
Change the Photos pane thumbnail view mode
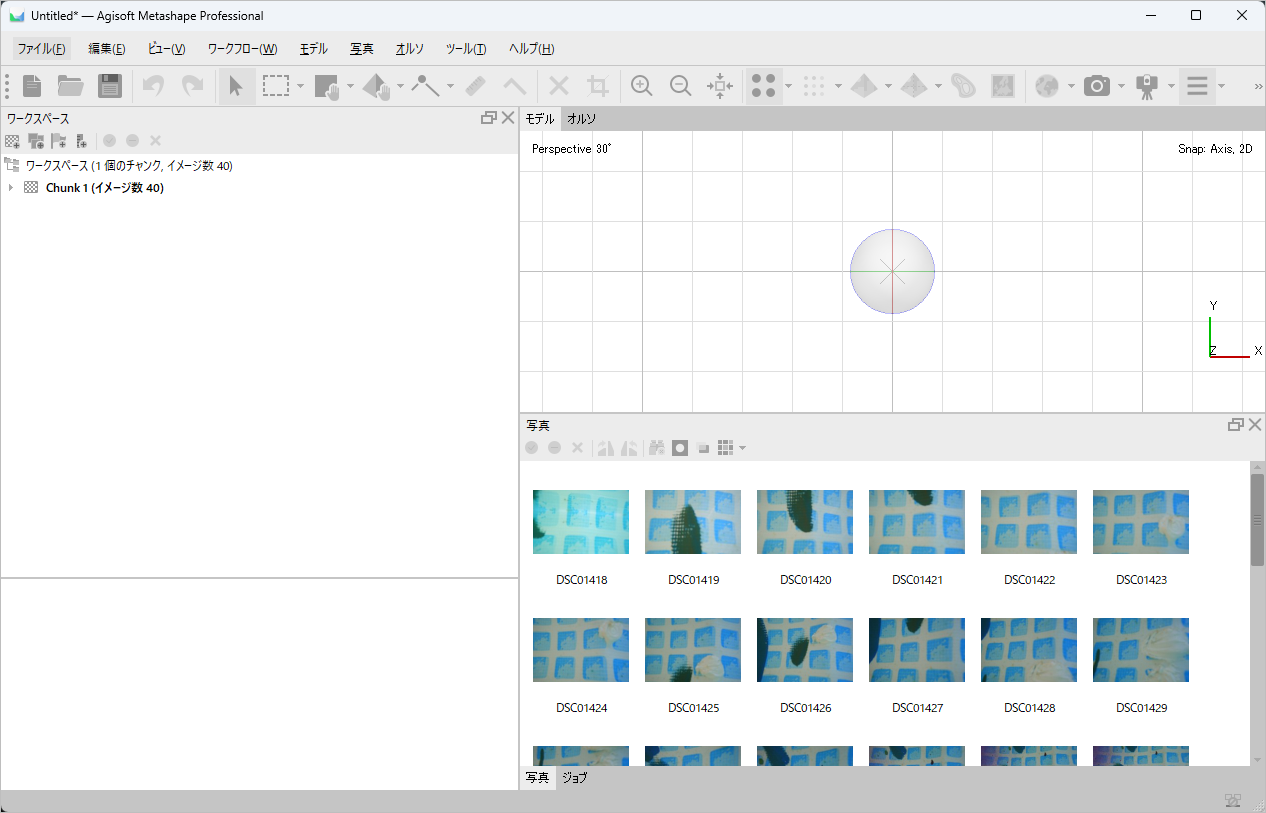(726, 448)
